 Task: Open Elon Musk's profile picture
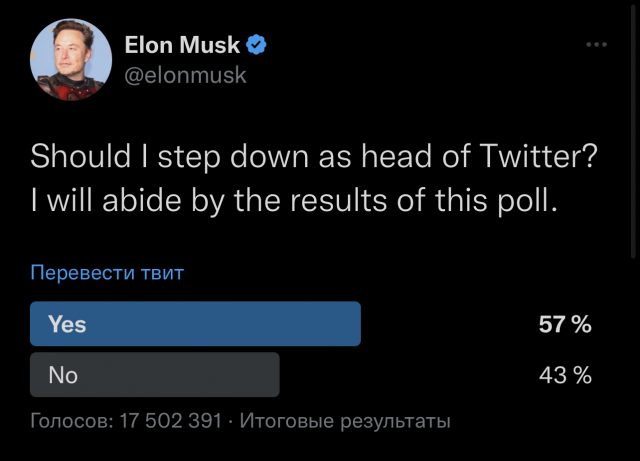tap(70, 59)
